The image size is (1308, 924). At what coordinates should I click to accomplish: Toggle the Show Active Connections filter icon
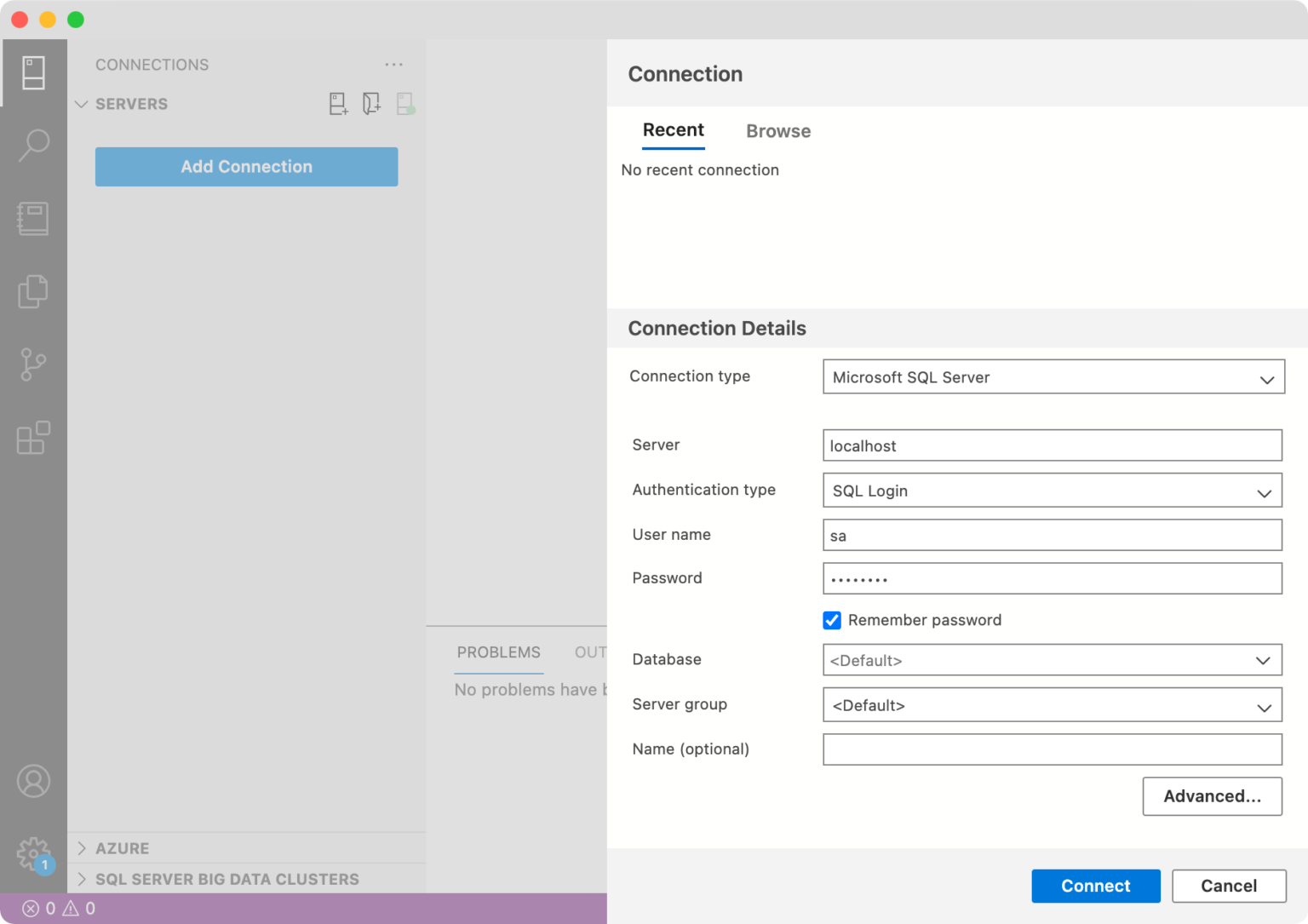click(406, 103)
